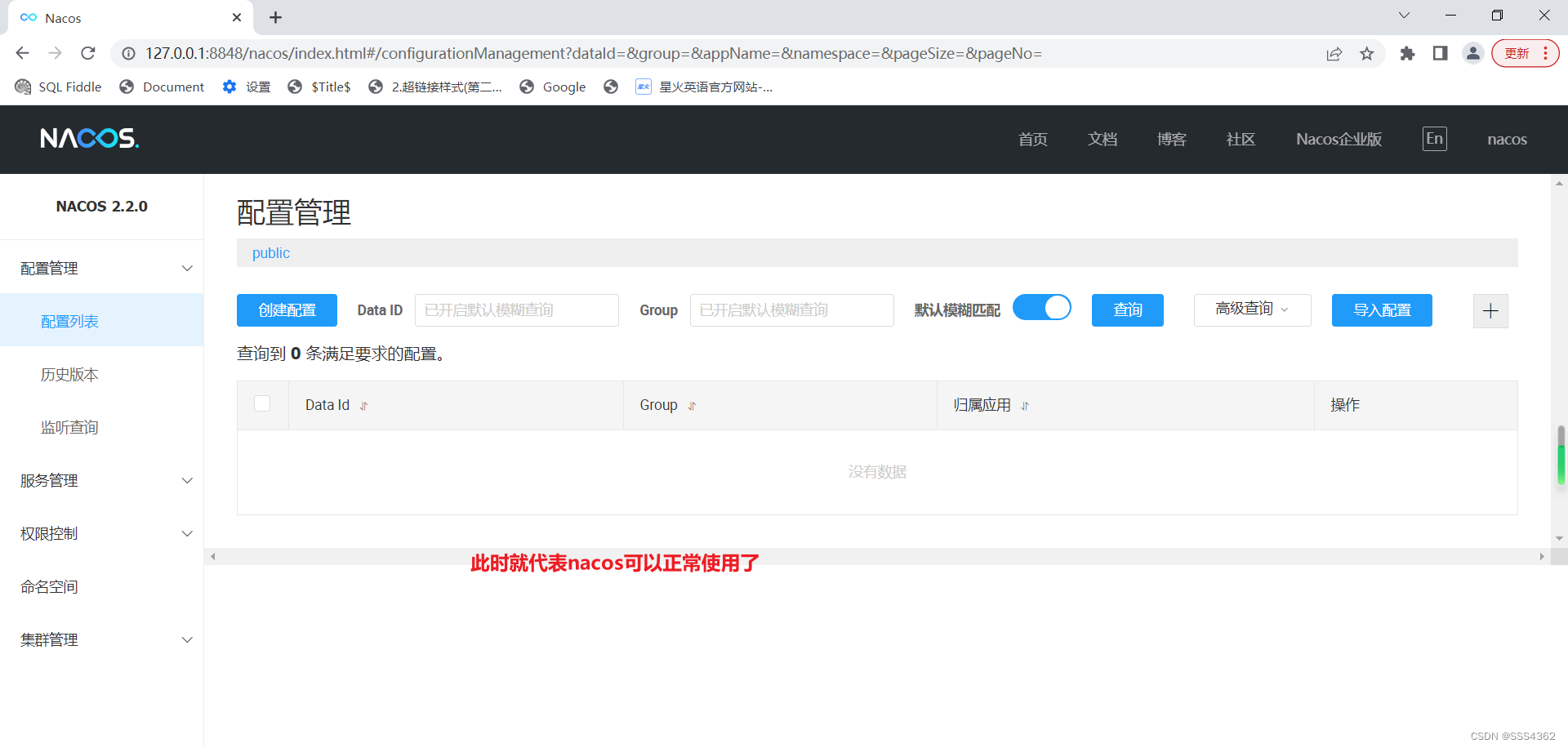Open the browser profile avatar
The image size is (1568, 748).
tap(1472, 54)
